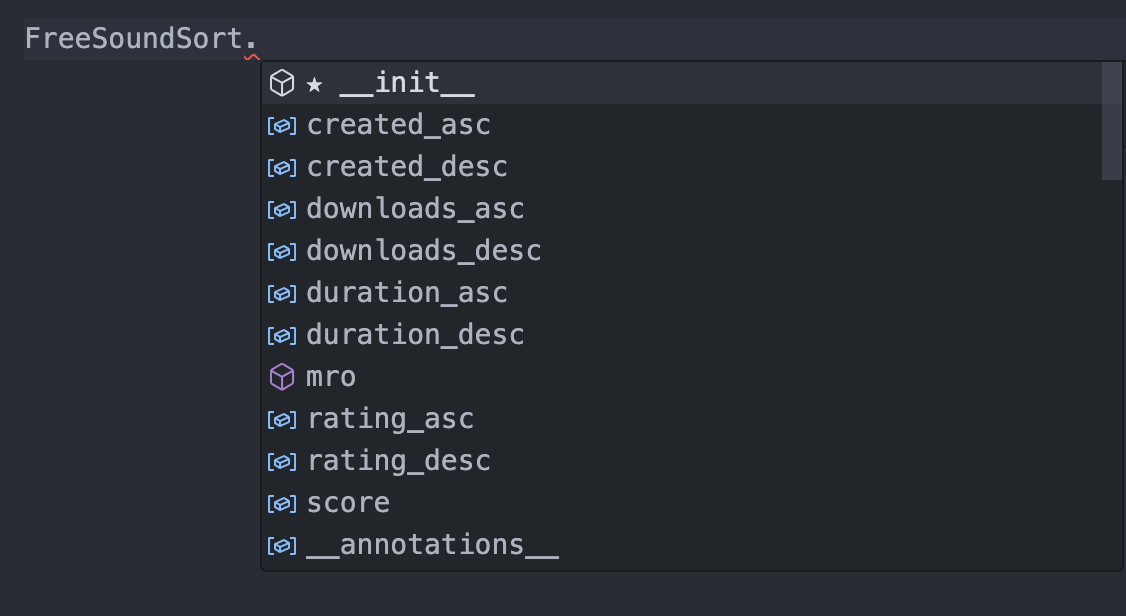1126x616 pixels.
Task: Choose created_asc from the autocomplete list
Action: (681, 126)
